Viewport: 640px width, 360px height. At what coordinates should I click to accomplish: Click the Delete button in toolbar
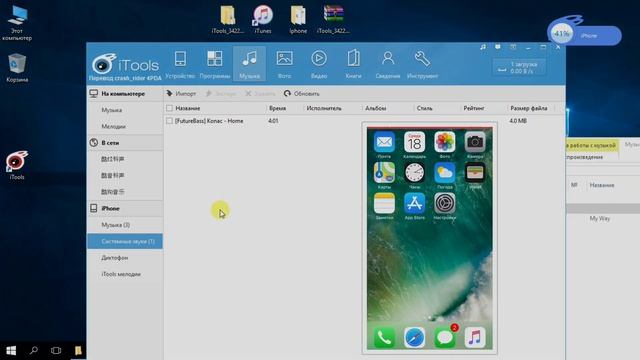tap(260, 93)
